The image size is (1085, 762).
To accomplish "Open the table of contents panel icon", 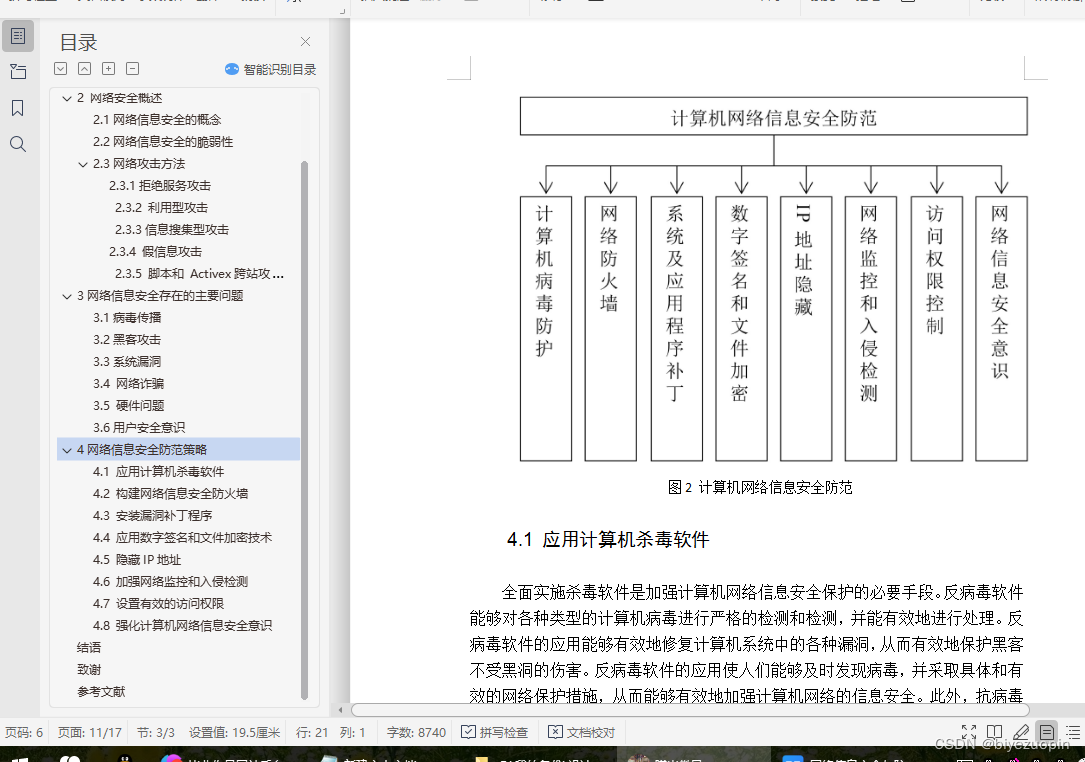I will (x=16, y=35).
